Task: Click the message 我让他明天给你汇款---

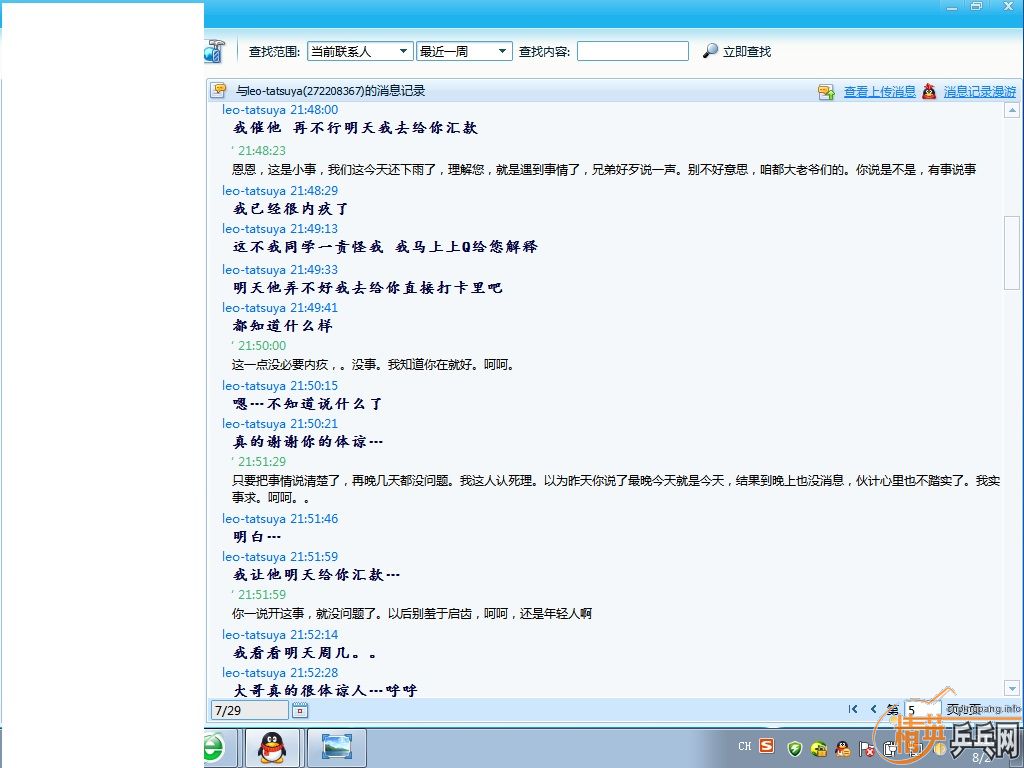Action: point(316,575)
